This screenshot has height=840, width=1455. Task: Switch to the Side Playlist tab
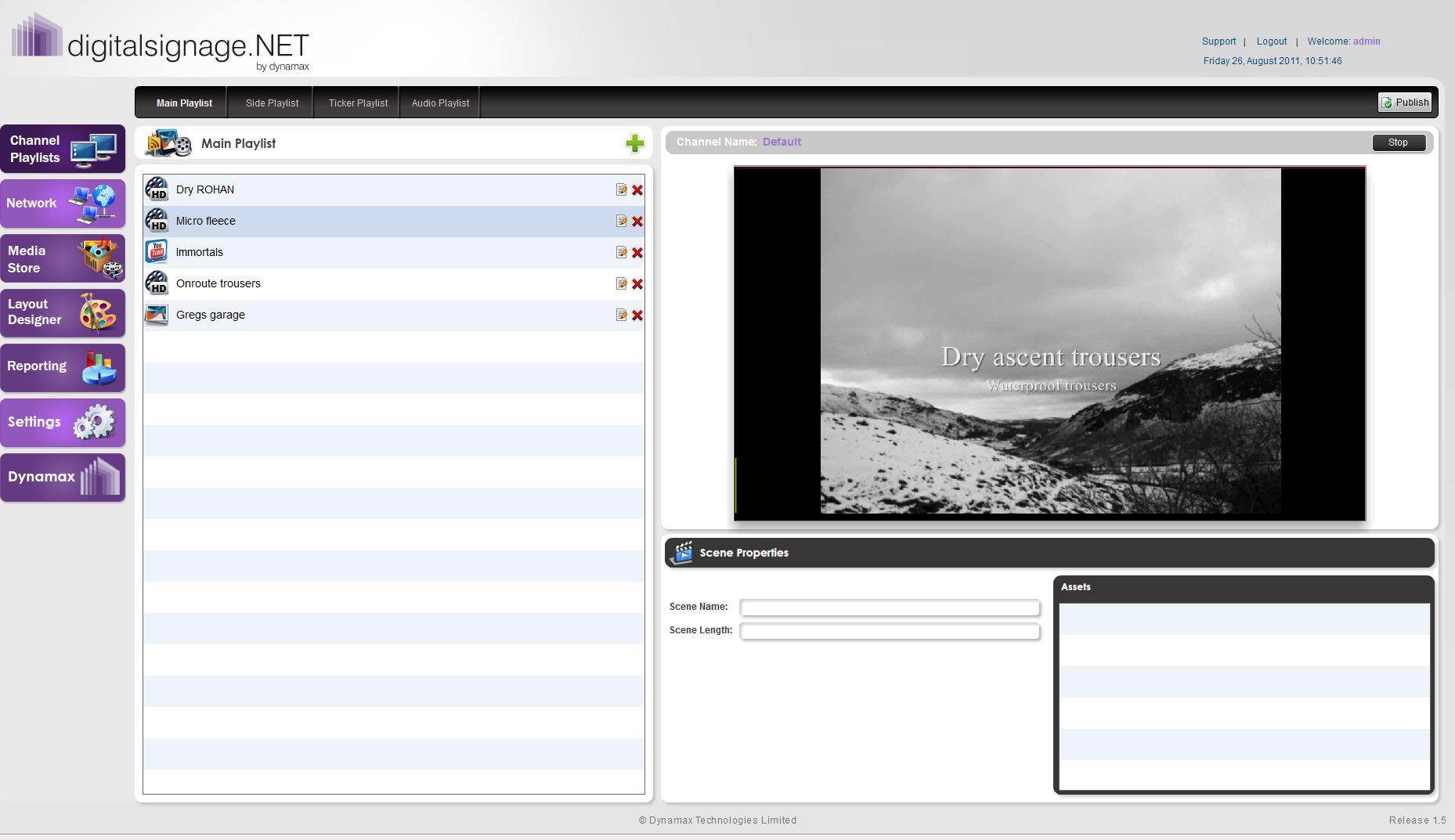point(272,103)
